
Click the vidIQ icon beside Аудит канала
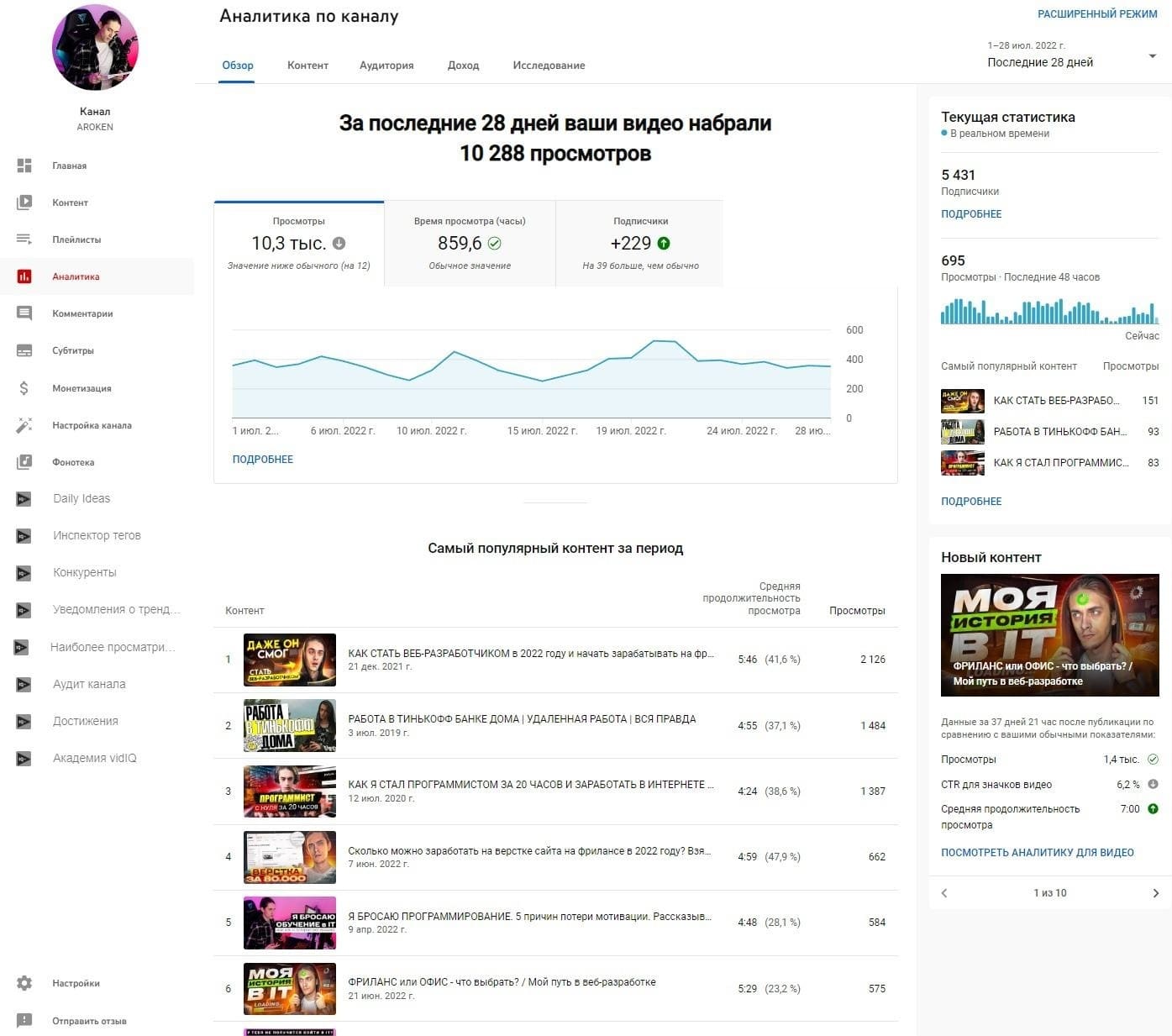pos(24,685)
